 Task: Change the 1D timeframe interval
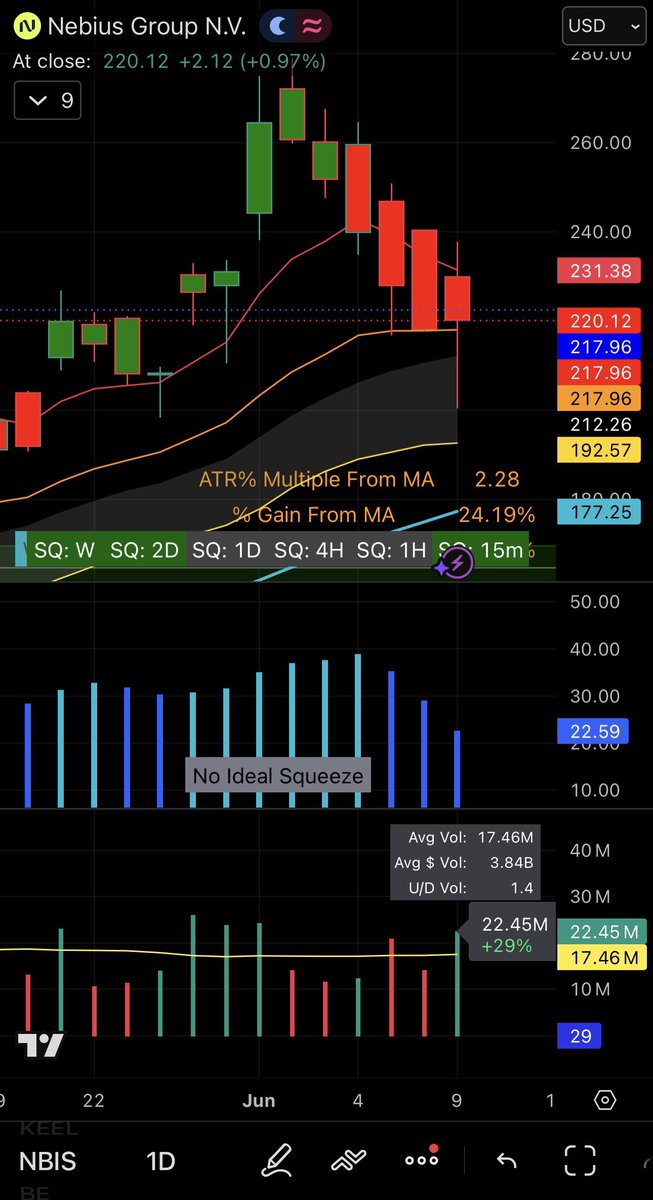point(161,1161)
